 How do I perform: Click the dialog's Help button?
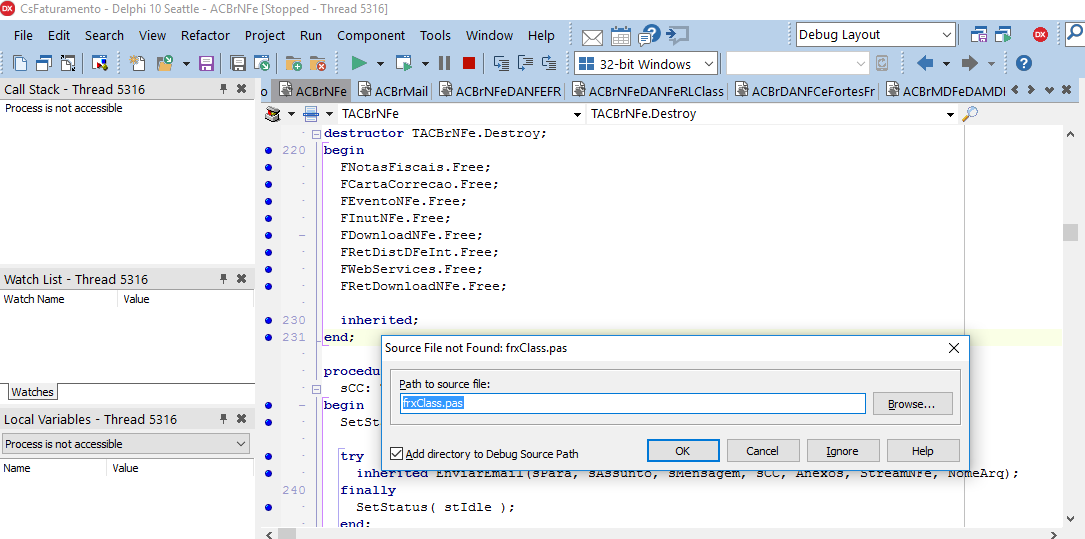coord(922,450)
